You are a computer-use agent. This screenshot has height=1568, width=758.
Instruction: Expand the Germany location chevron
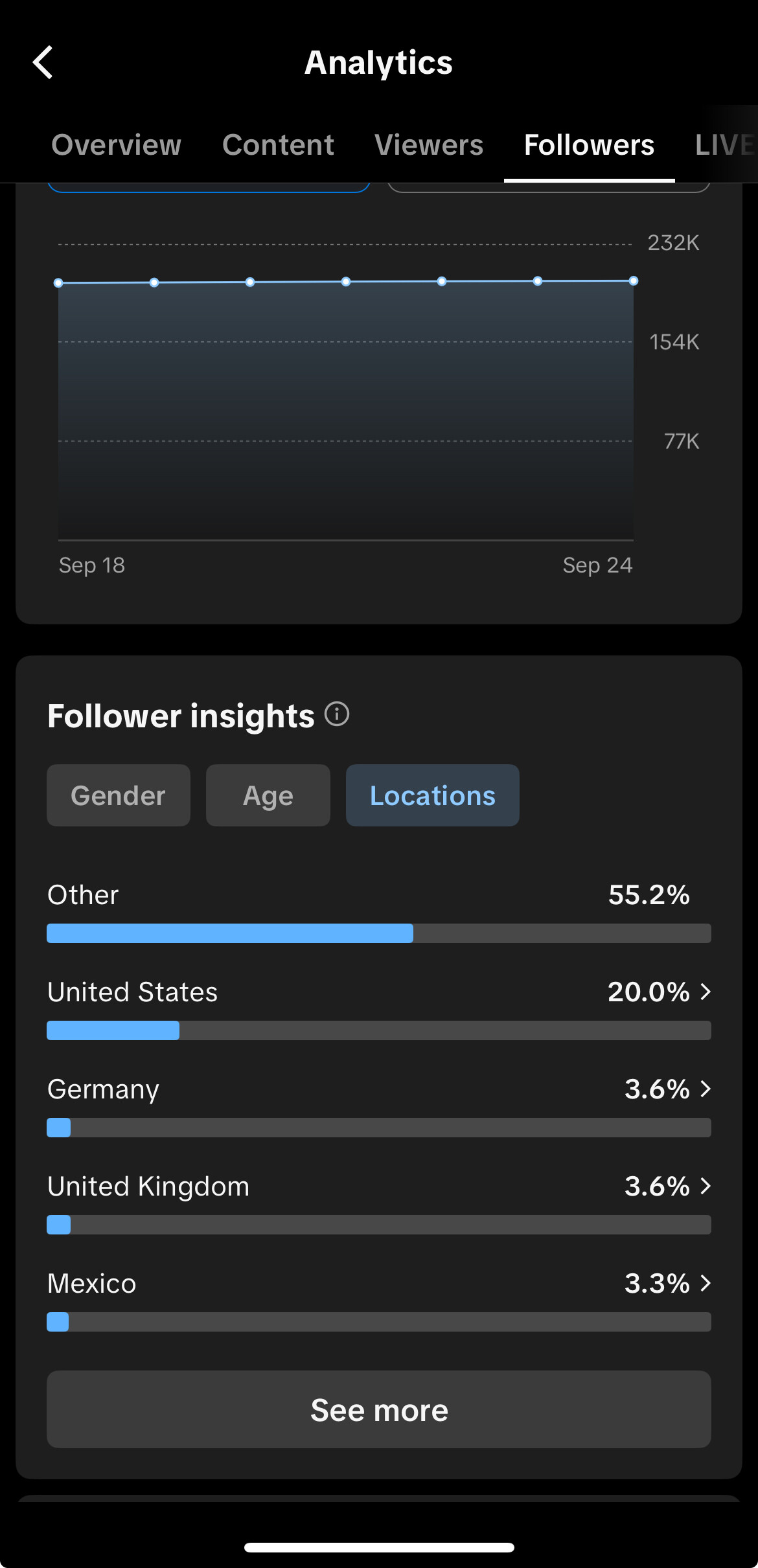(x=706, y=1089)
